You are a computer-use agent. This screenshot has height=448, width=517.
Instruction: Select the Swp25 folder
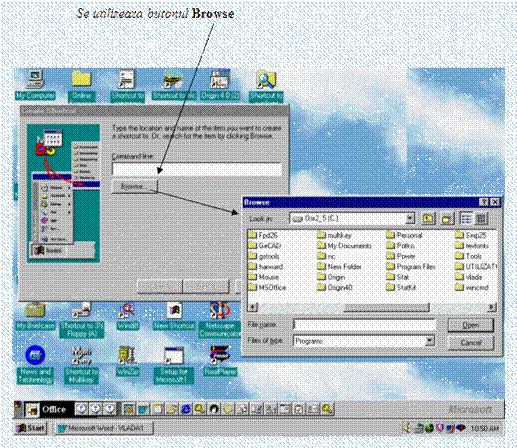(x=471, y=235)
